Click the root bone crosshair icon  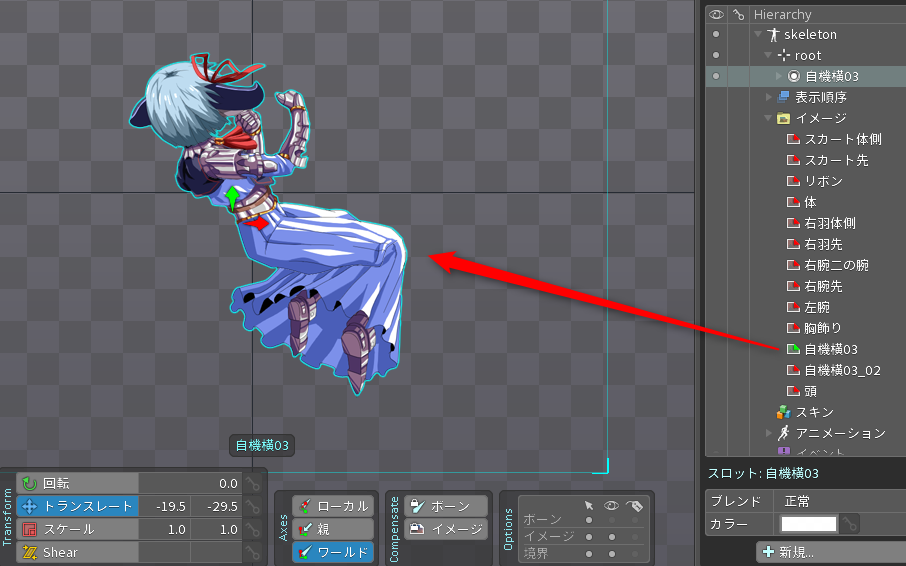[x=784, y=55]
